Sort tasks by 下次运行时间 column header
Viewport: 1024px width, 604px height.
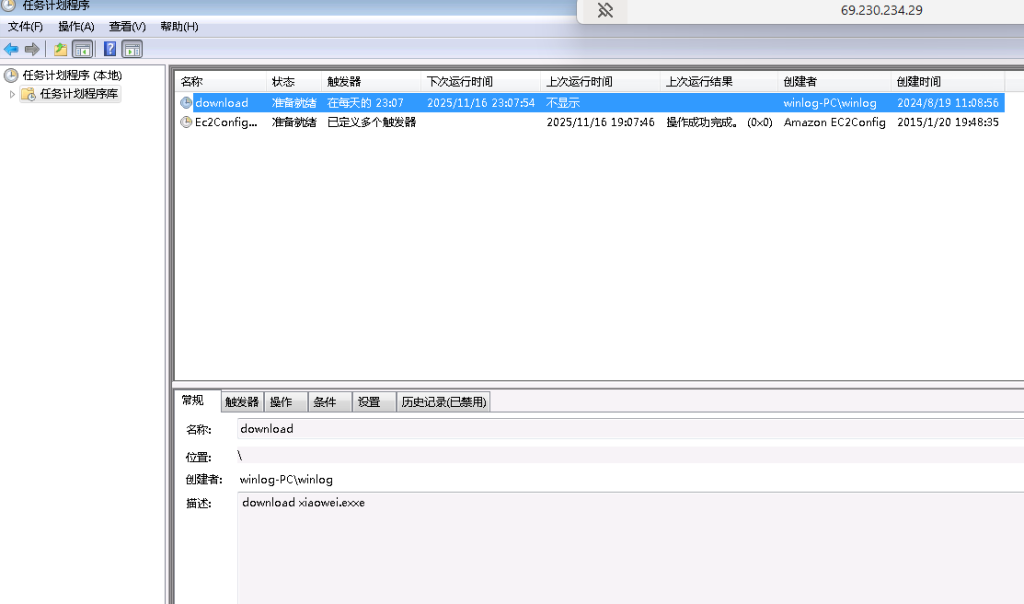coord(460,82)
